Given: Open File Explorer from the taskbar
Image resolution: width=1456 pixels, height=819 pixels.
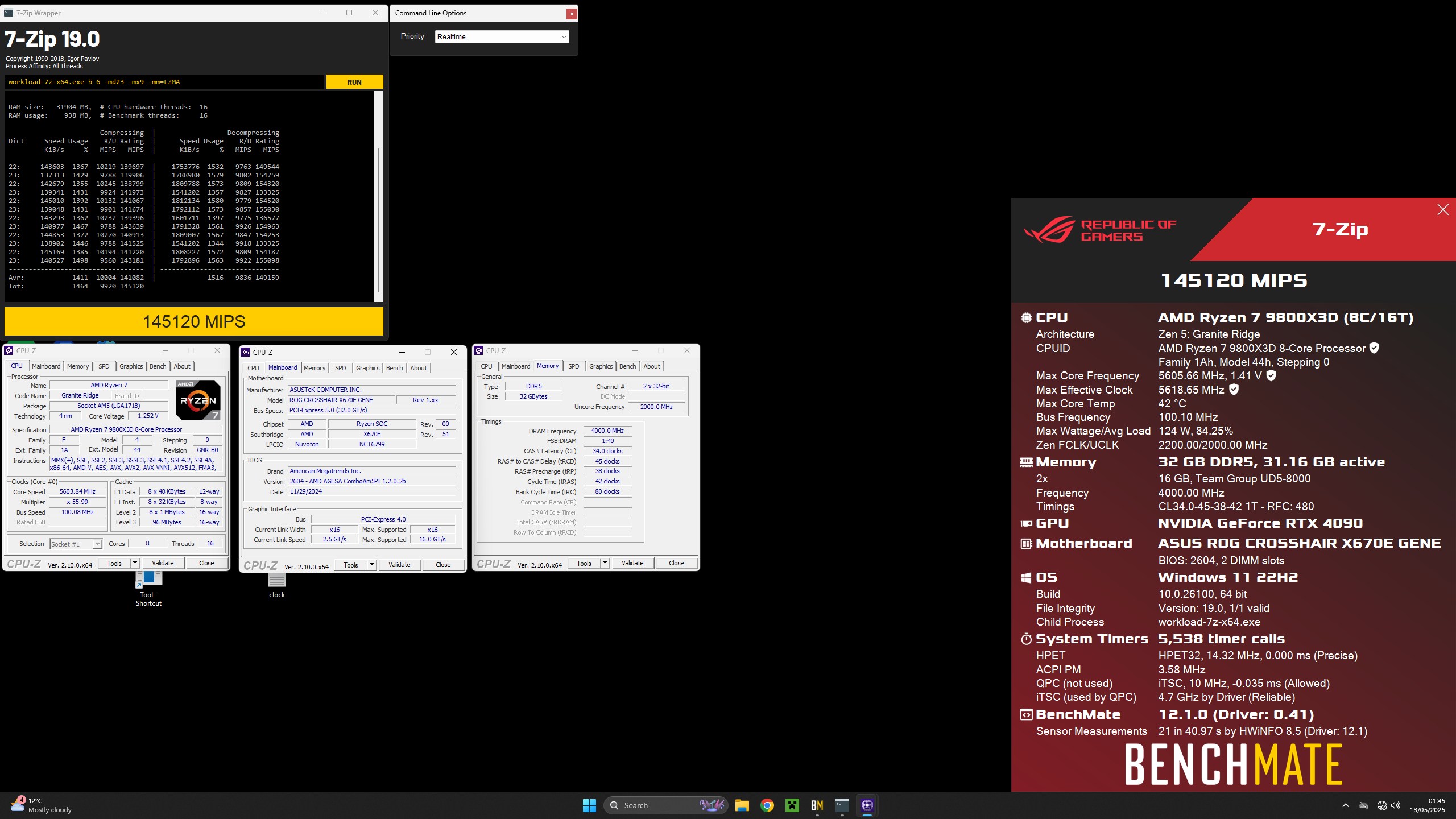Looking at the screenshot, I should [x=742, y=805].
